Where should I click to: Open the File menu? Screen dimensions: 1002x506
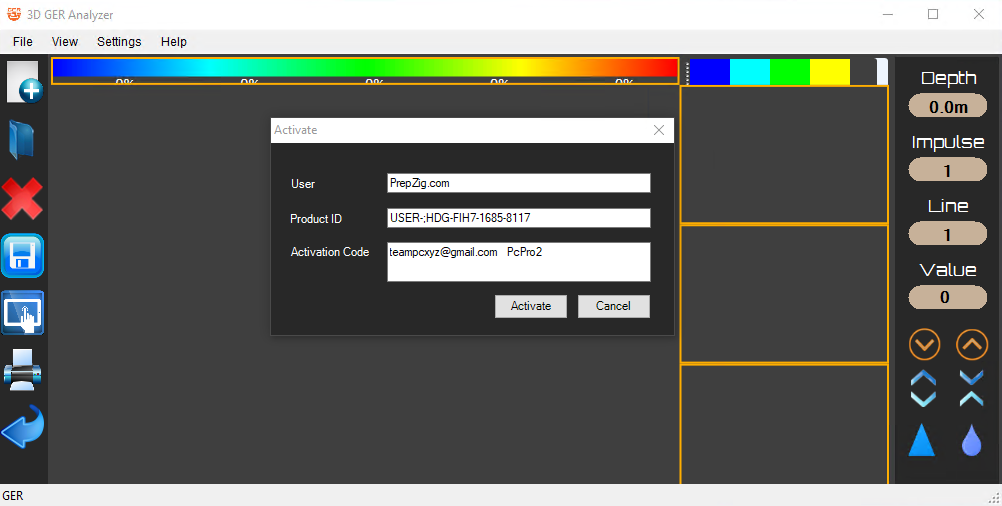pos(22,42)
